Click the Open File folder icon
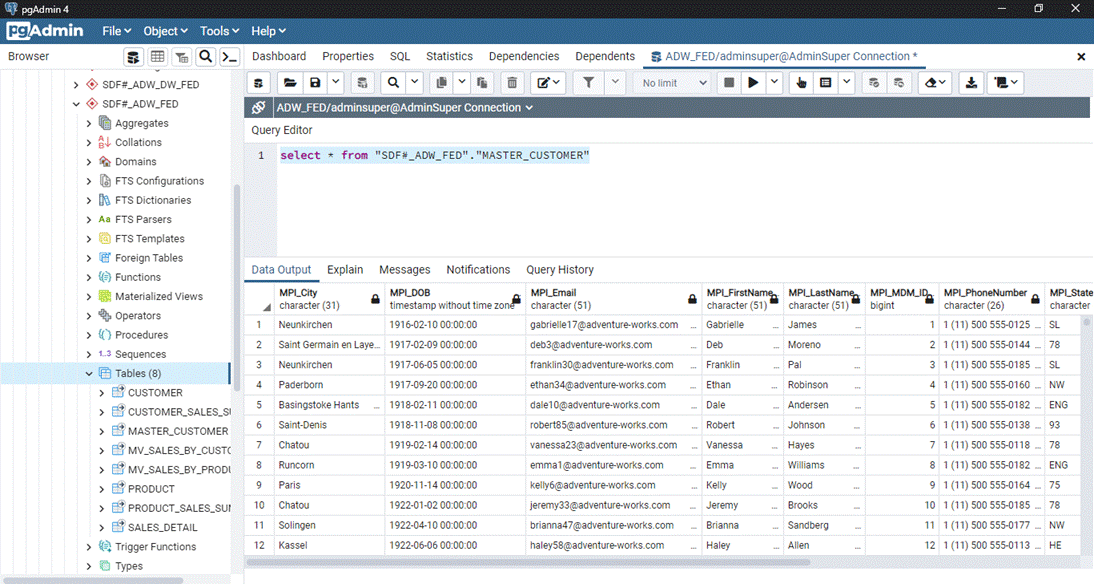Viewport: 1094px width, 584px height. (290, 83)
